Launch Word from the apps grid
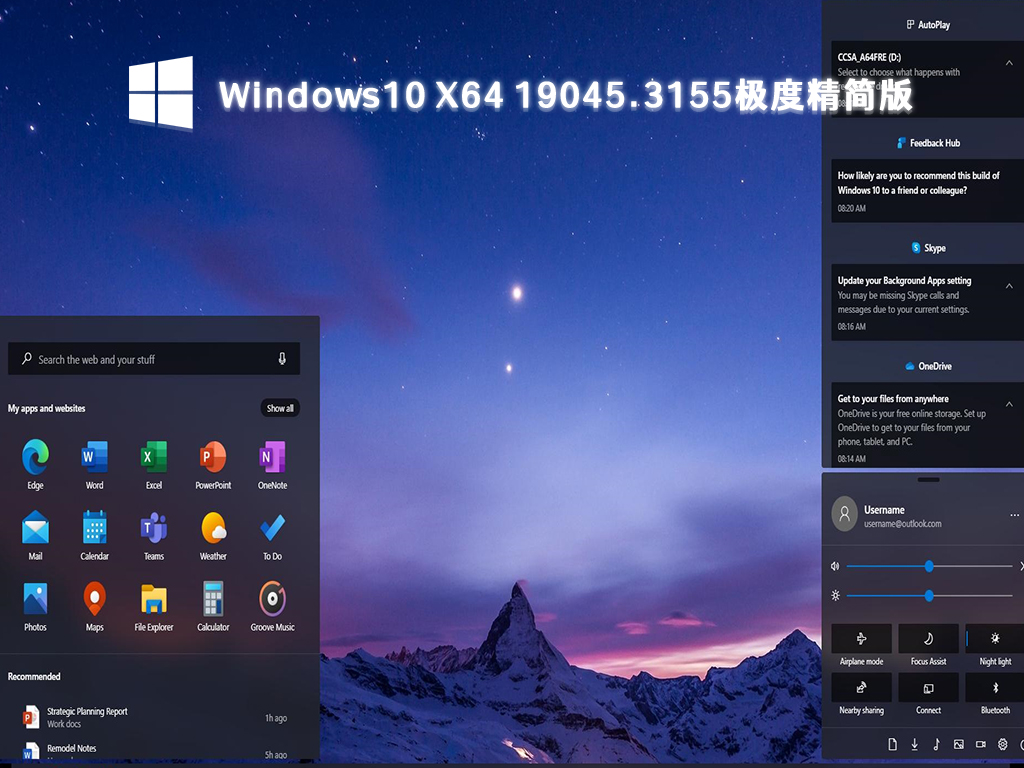Image resolution: width=1024 pixels, height=768 pixels. click(x=94, y=464)
